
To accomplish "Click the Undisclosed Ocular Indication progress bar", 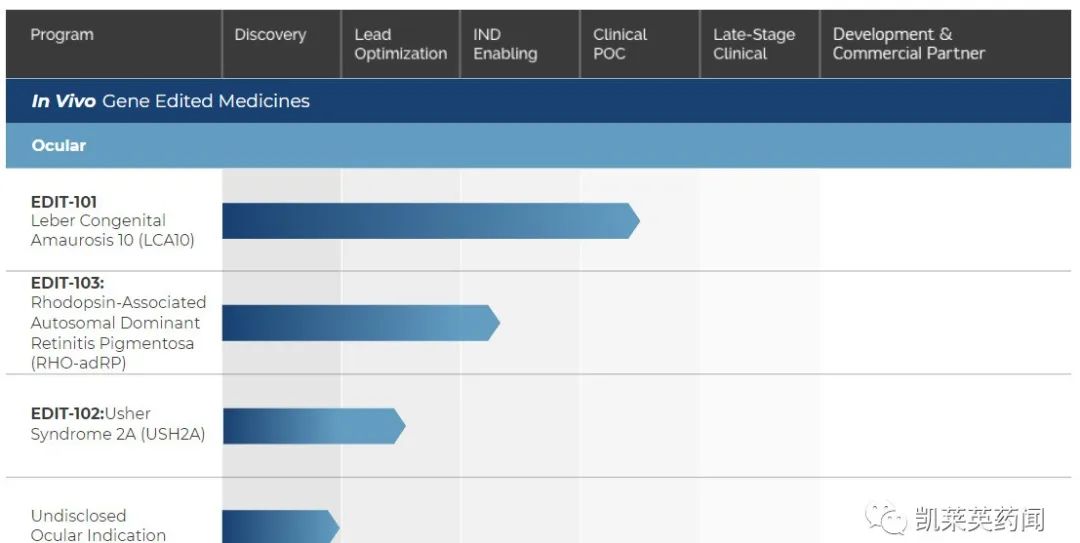I will coord(280,526).
